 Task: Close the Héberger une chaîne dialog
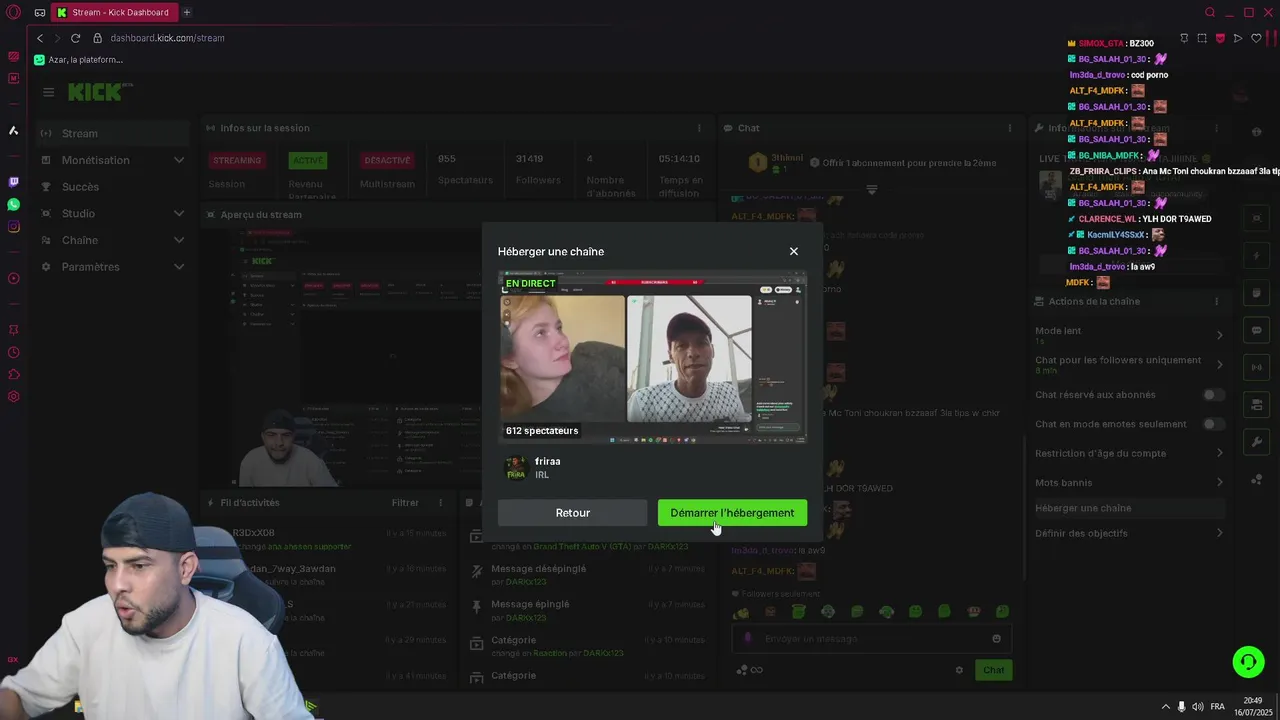(x=794, y=251)
